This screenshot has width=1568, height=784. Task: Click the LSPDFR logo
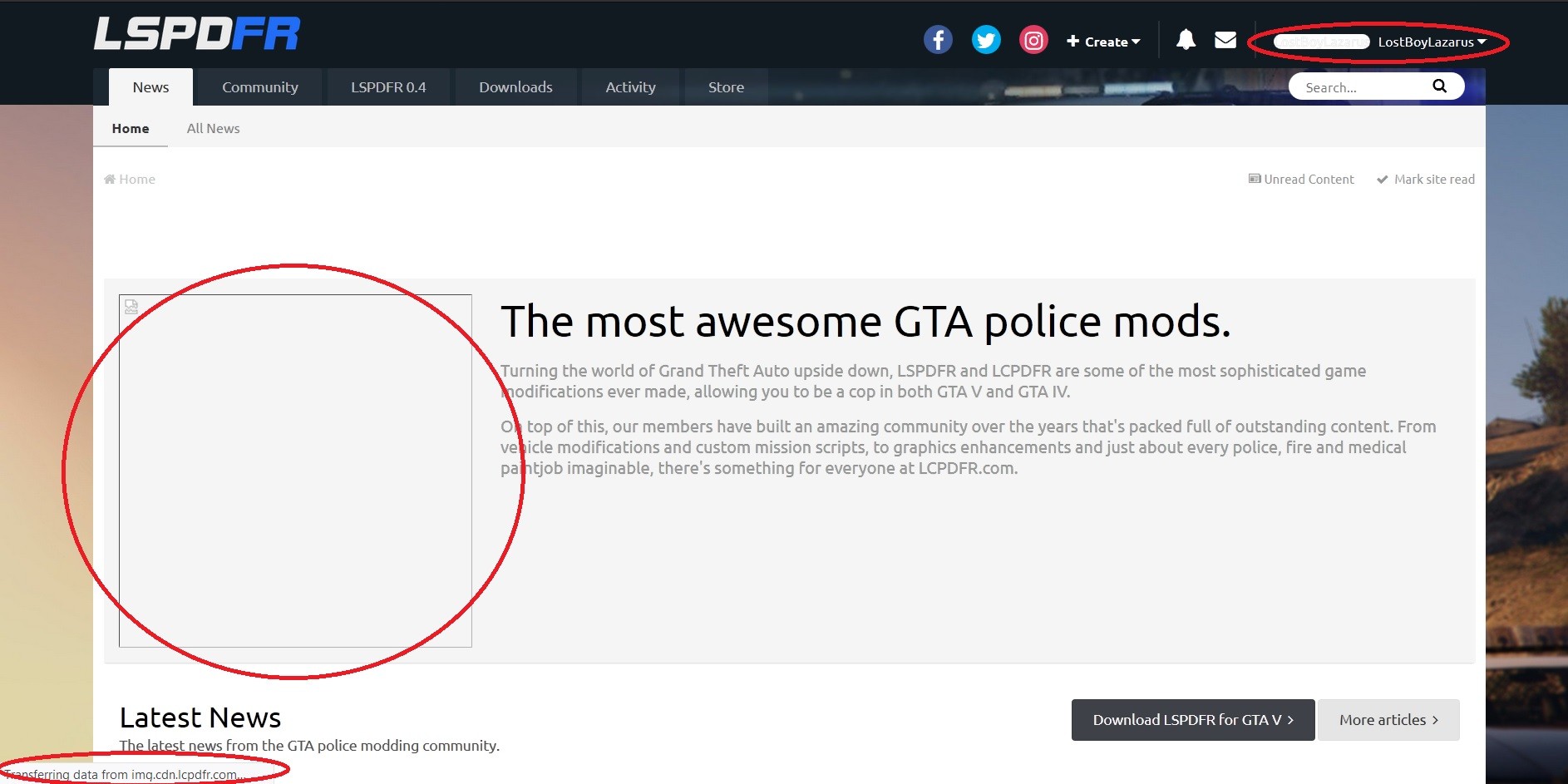[x=197, y=34]
